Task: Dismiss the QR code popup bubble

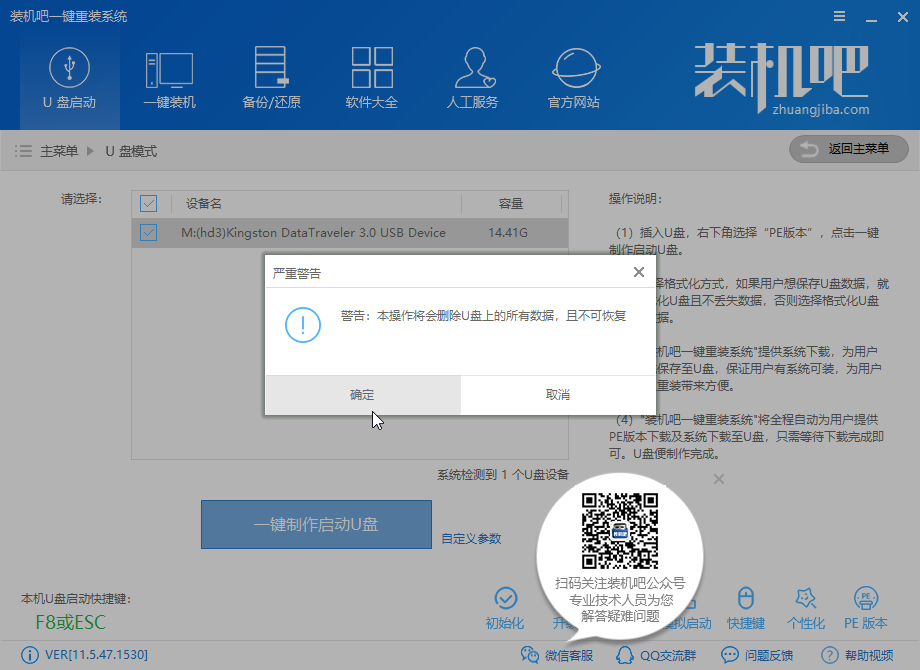Action: [x=718, y=479]
